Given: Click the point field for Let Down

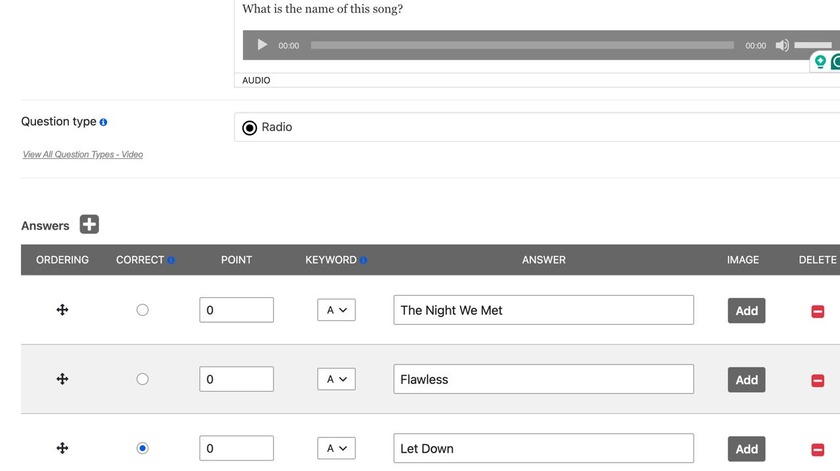Looking at the screenshot, I should pos(236,448).
